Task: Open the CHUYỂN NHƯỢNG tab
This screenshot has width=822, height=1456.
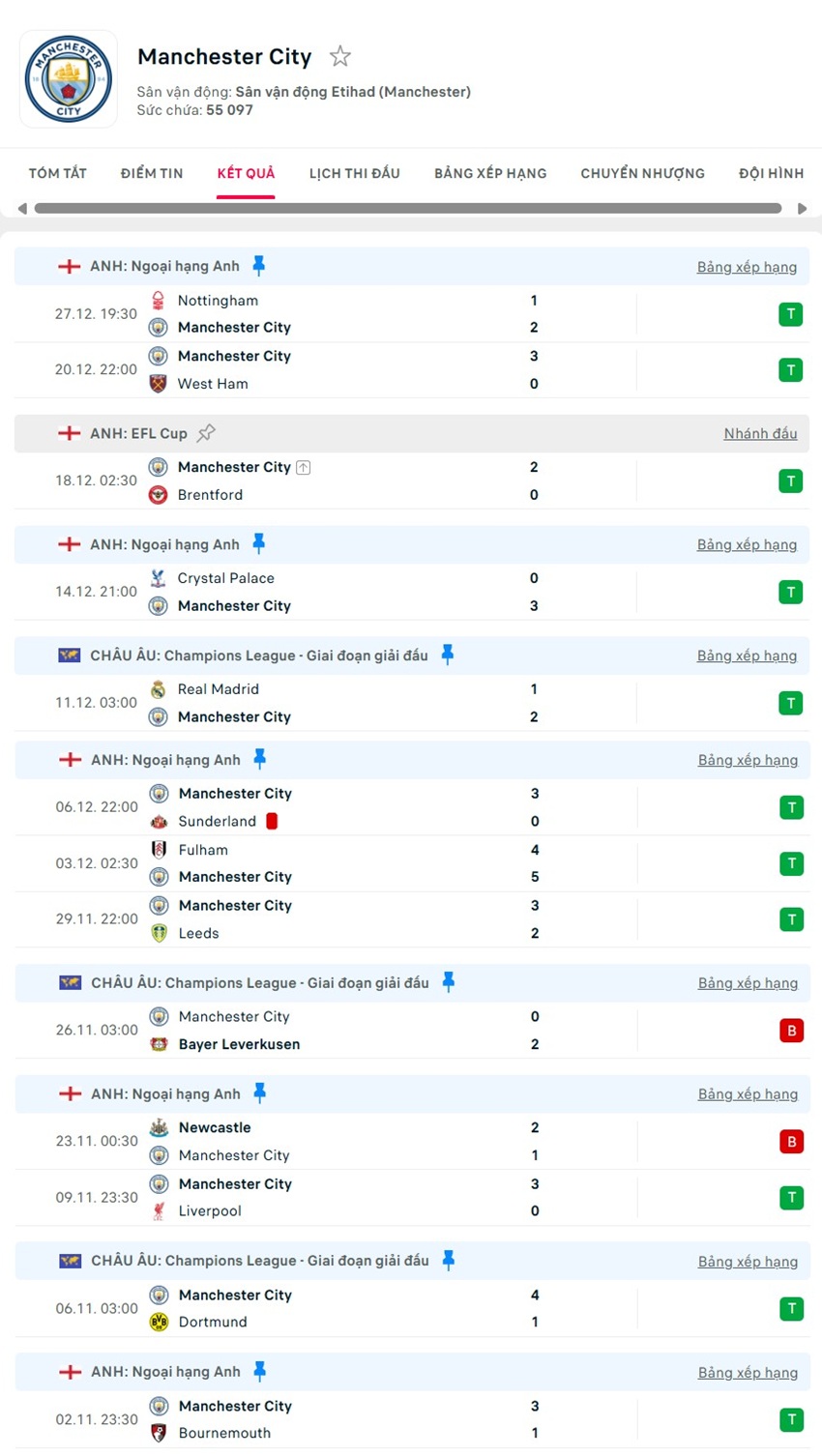Action: click(642, 173)
